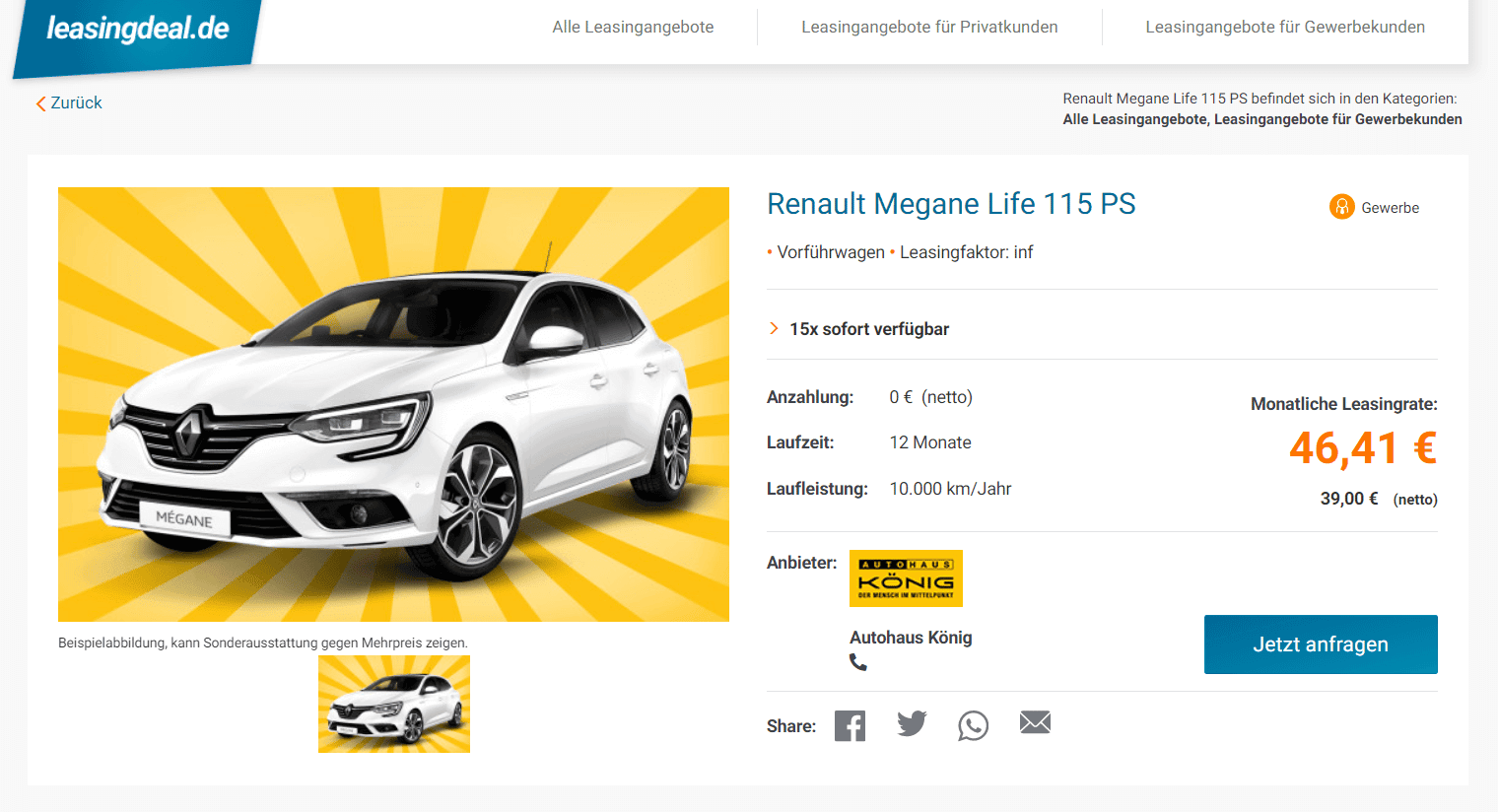Viewport: 1498px width, 812px height.
Task: Click the 46,41 € monthly rate
Action: pos(1363,448)
